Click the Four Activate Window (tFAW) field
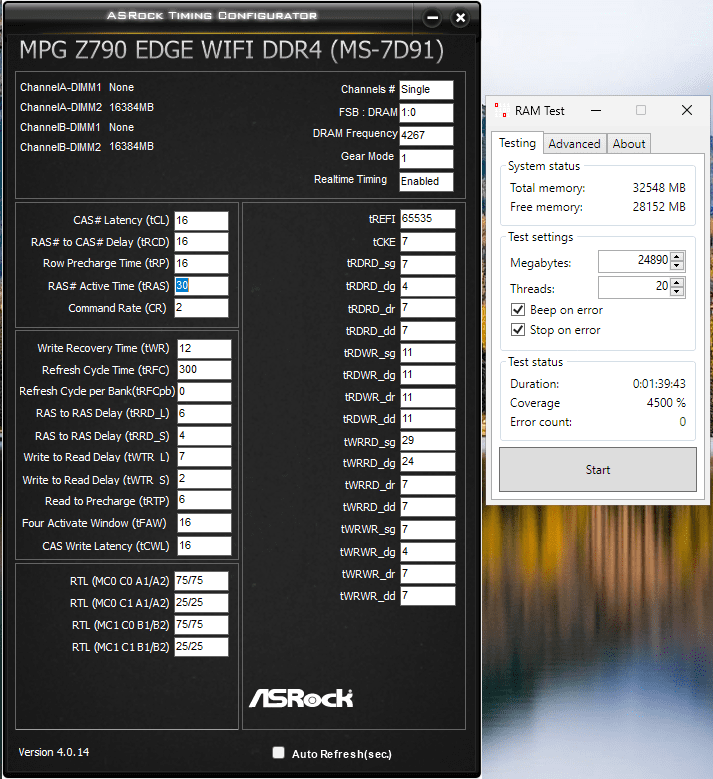The image size is (713, 779). pyautogui.click(x=204, y=523)
